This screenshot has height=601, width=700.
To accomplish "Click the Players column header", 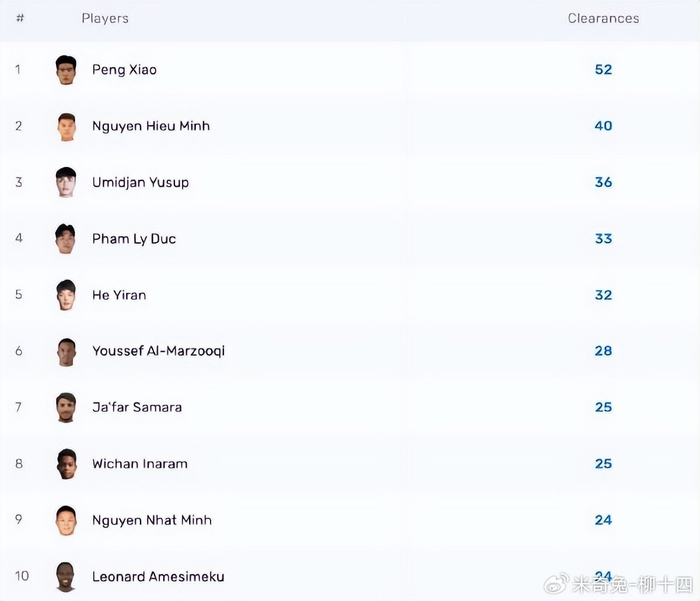I will tap(105, 18).
